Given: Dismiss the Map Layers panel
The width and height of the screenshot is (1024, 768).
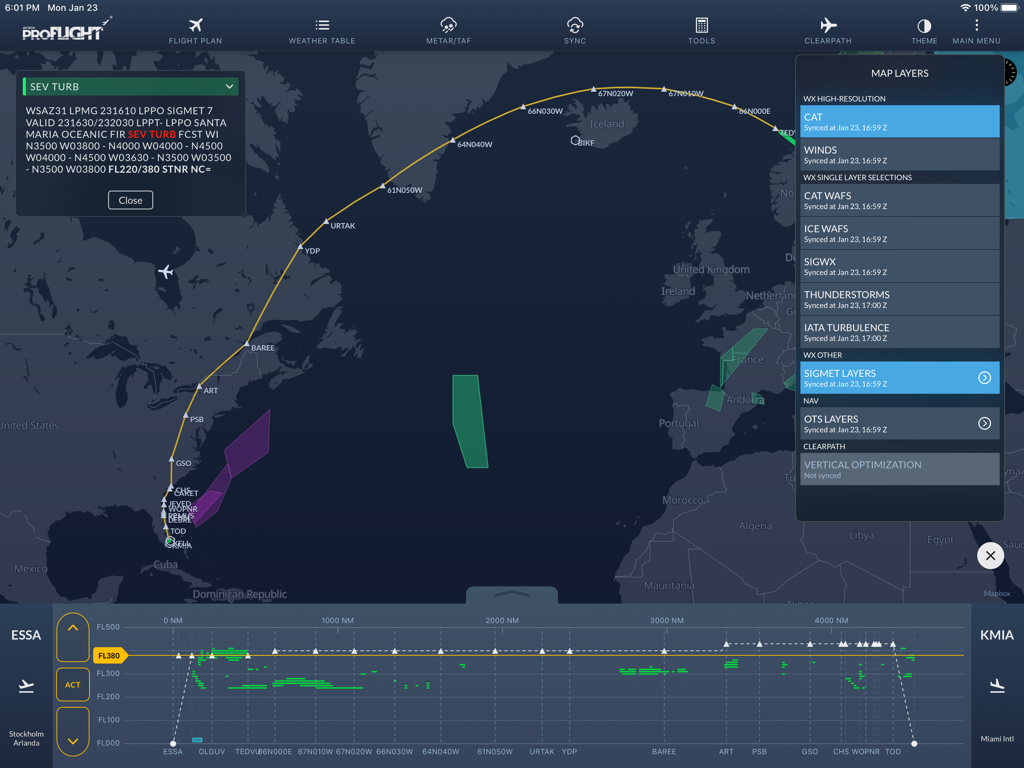Looking at the screenshot, I should (990, 555).
